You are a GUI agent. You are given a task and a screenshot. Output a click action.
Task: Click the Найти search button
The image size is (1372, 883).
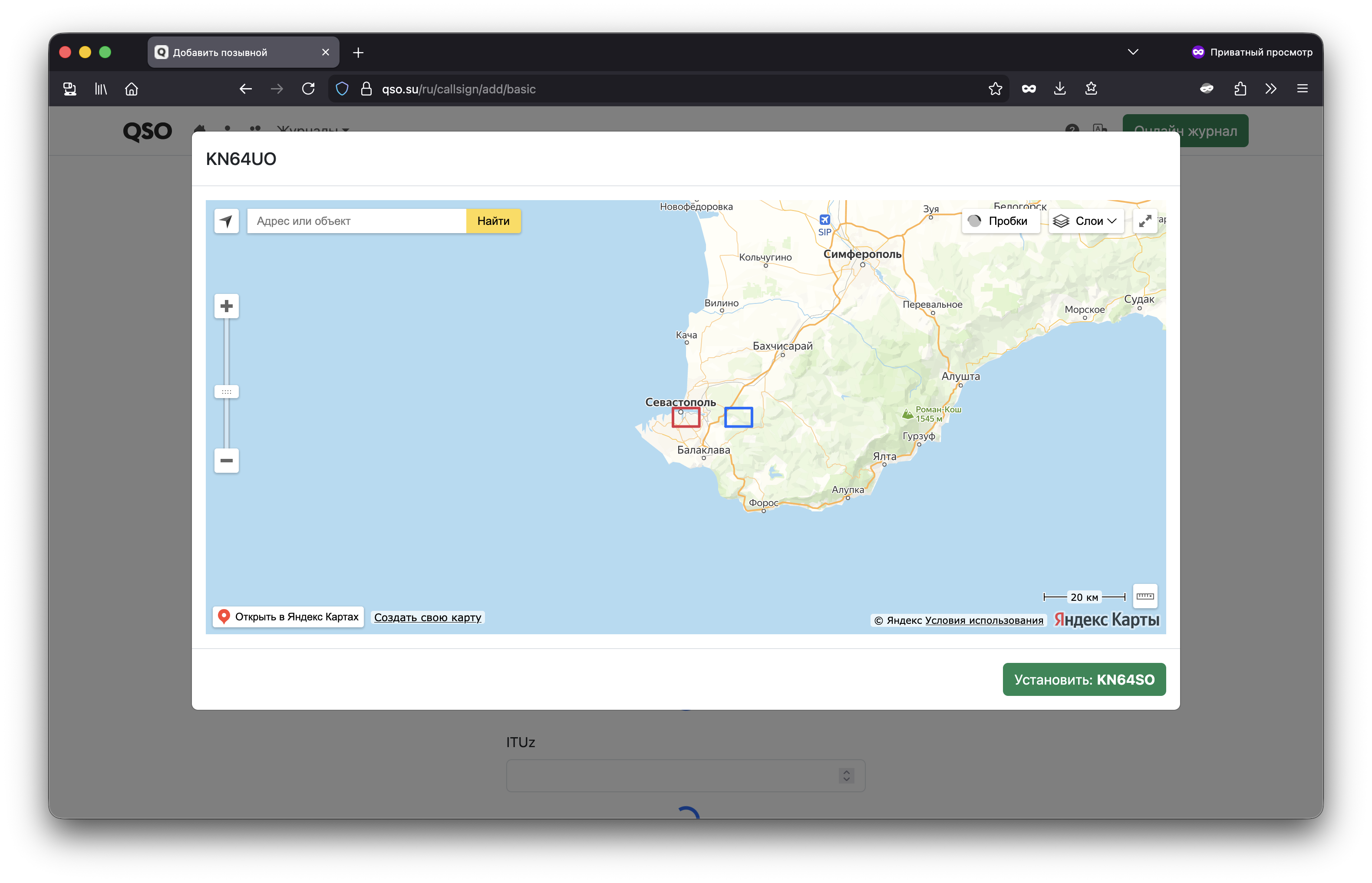coord(493,221)
